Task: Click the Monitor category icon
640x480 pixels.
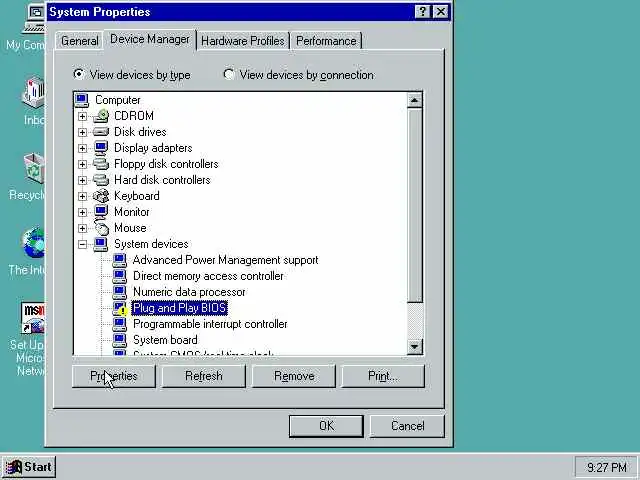Action: [101, 212]
